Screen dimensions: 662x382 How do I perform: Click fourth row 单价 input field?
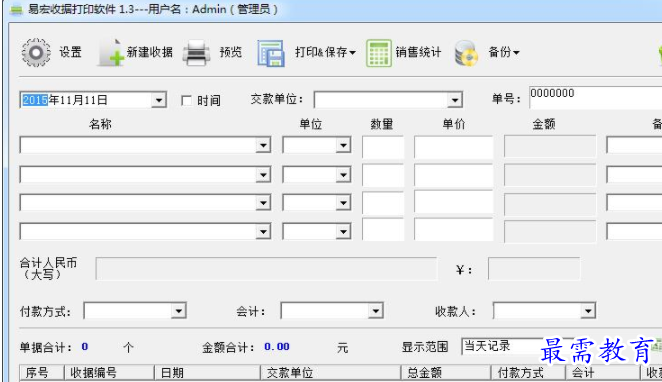(453, 230)
